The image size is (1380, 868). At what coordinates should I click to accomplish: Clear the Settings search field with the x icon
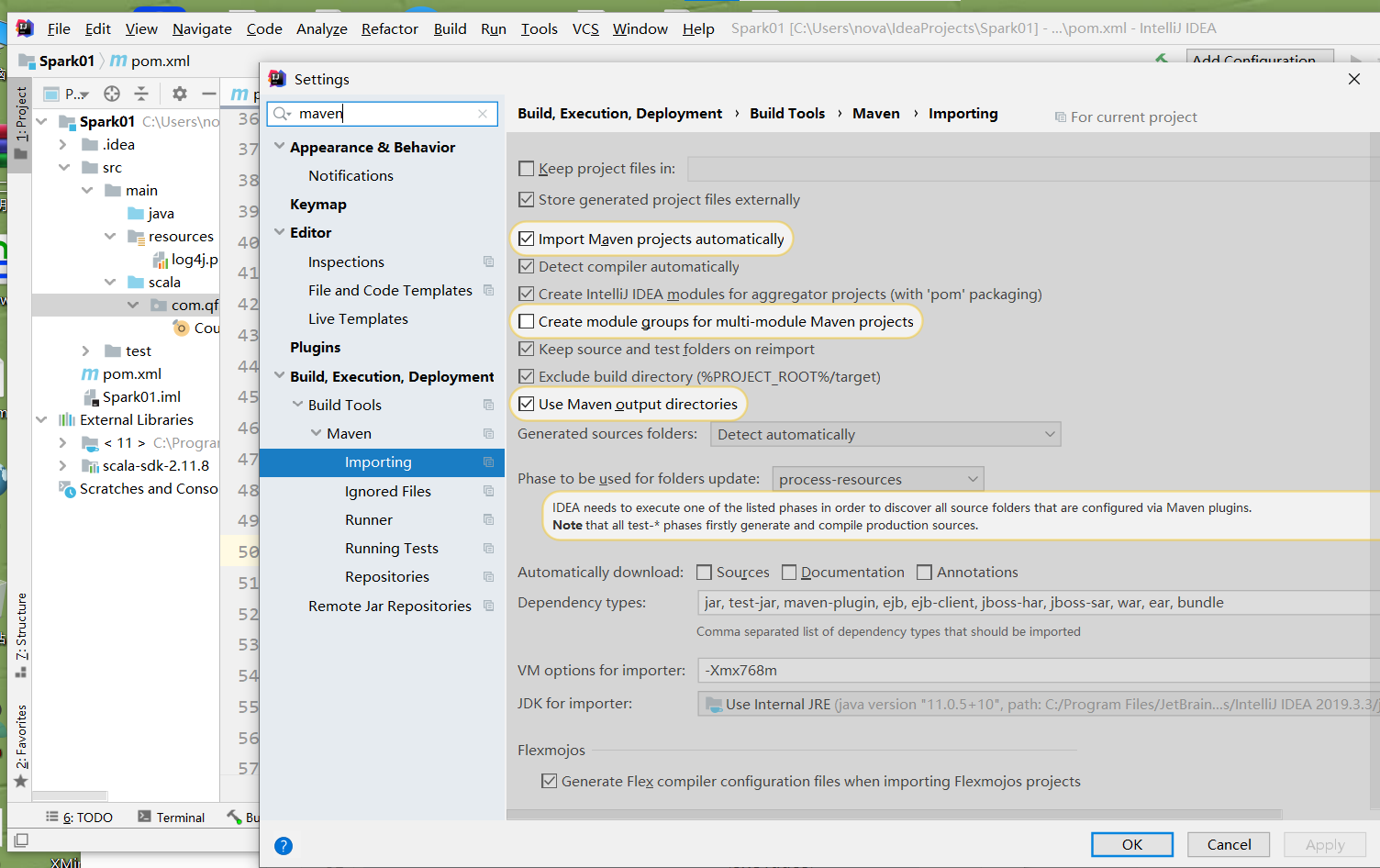(483, 114)
